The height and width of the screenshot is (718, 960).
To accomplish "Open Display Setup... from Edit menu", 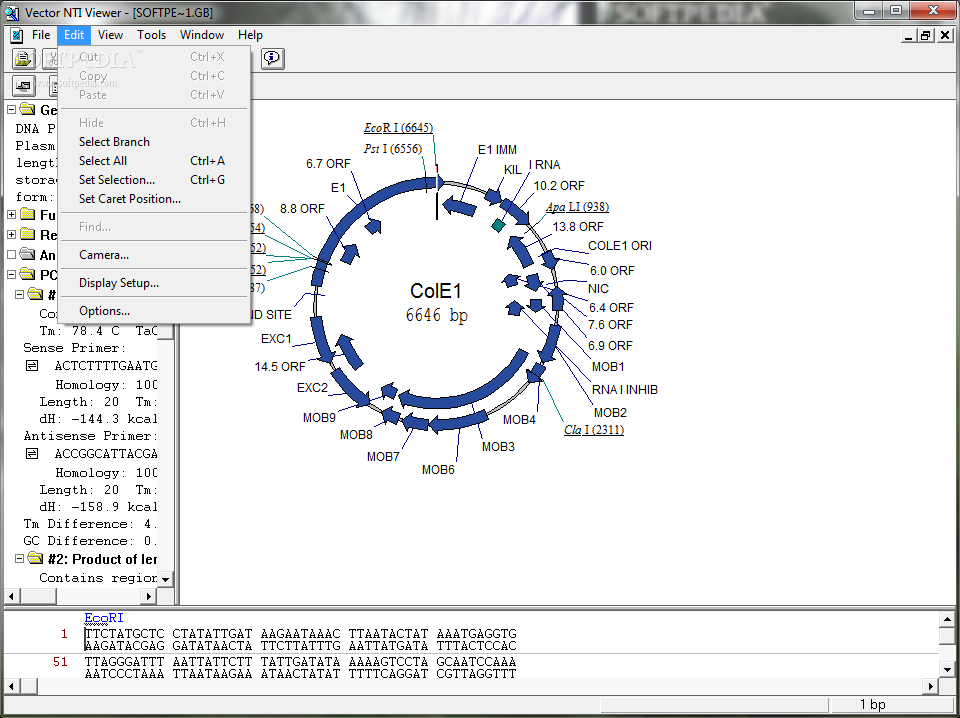I will pos(154,283).
